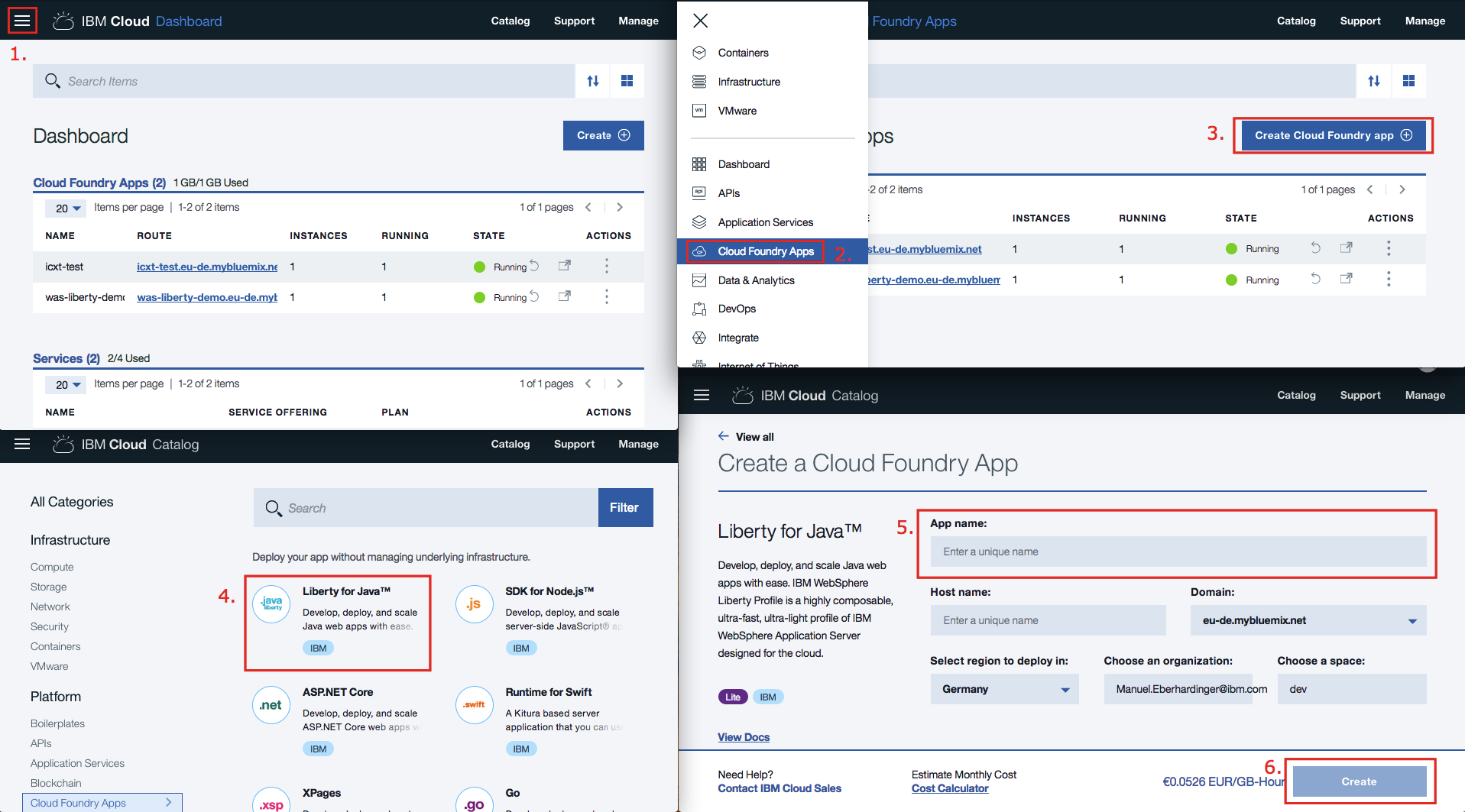Image resolution: width=1465 pixels, height=812 pixels.
Task: Open the Domain dropdown eu-de.mybluemix.net
Action: (x=1308, y=620)
